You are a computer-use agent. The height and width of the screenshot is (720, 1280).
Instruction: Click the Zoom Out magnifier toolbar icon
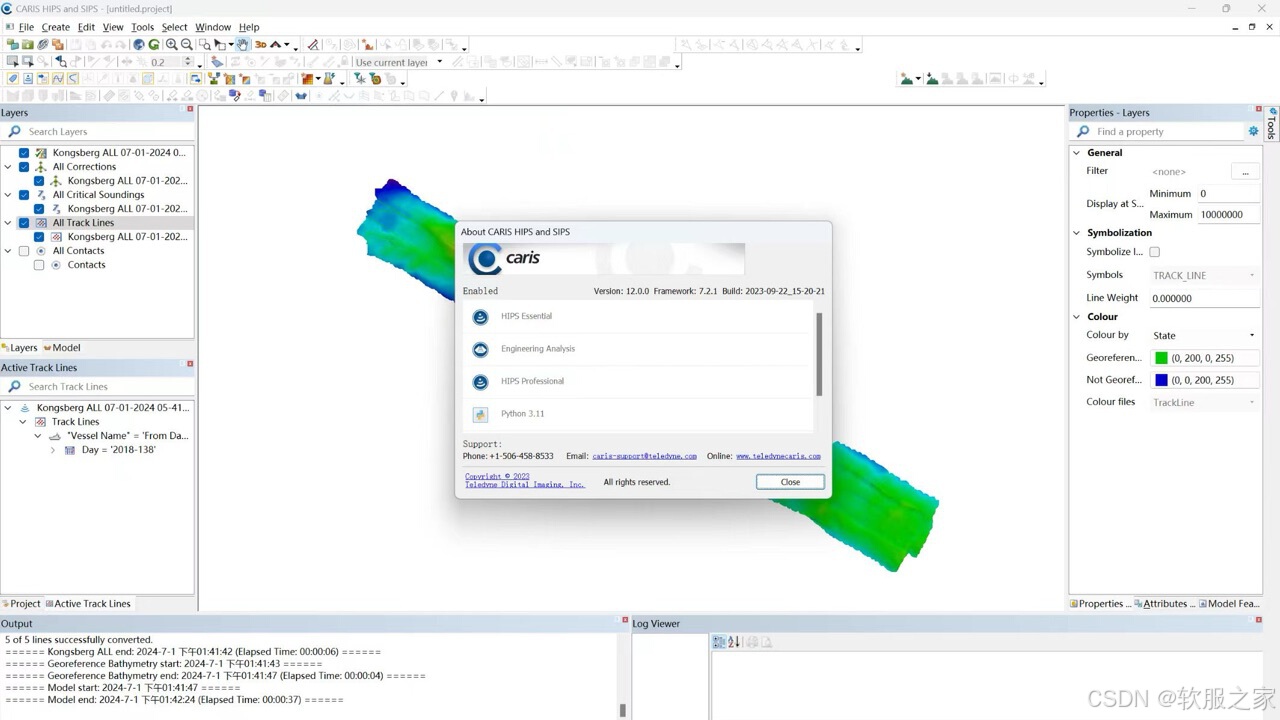187,44
